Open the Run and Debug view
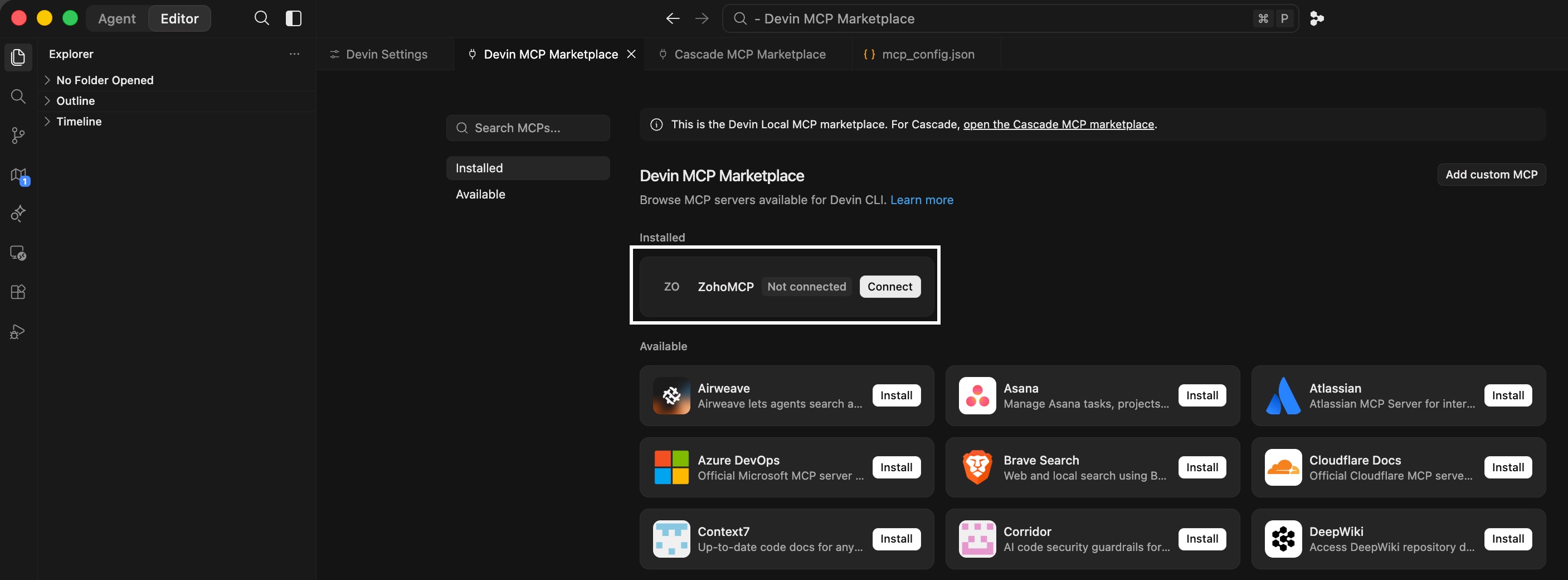Screen dimensions: 1568x580 tap(18, 331)
